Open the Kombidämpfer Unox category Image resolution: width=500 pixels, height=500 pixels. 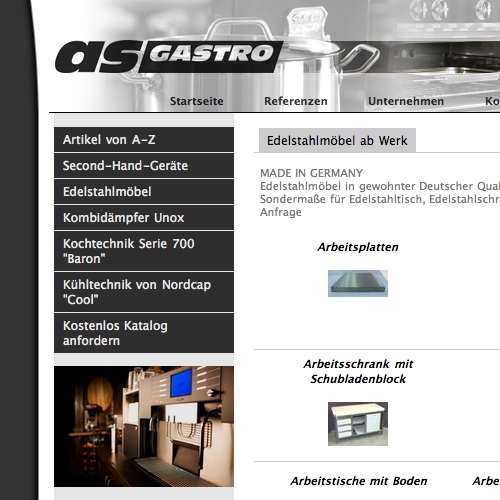[144, 217]
